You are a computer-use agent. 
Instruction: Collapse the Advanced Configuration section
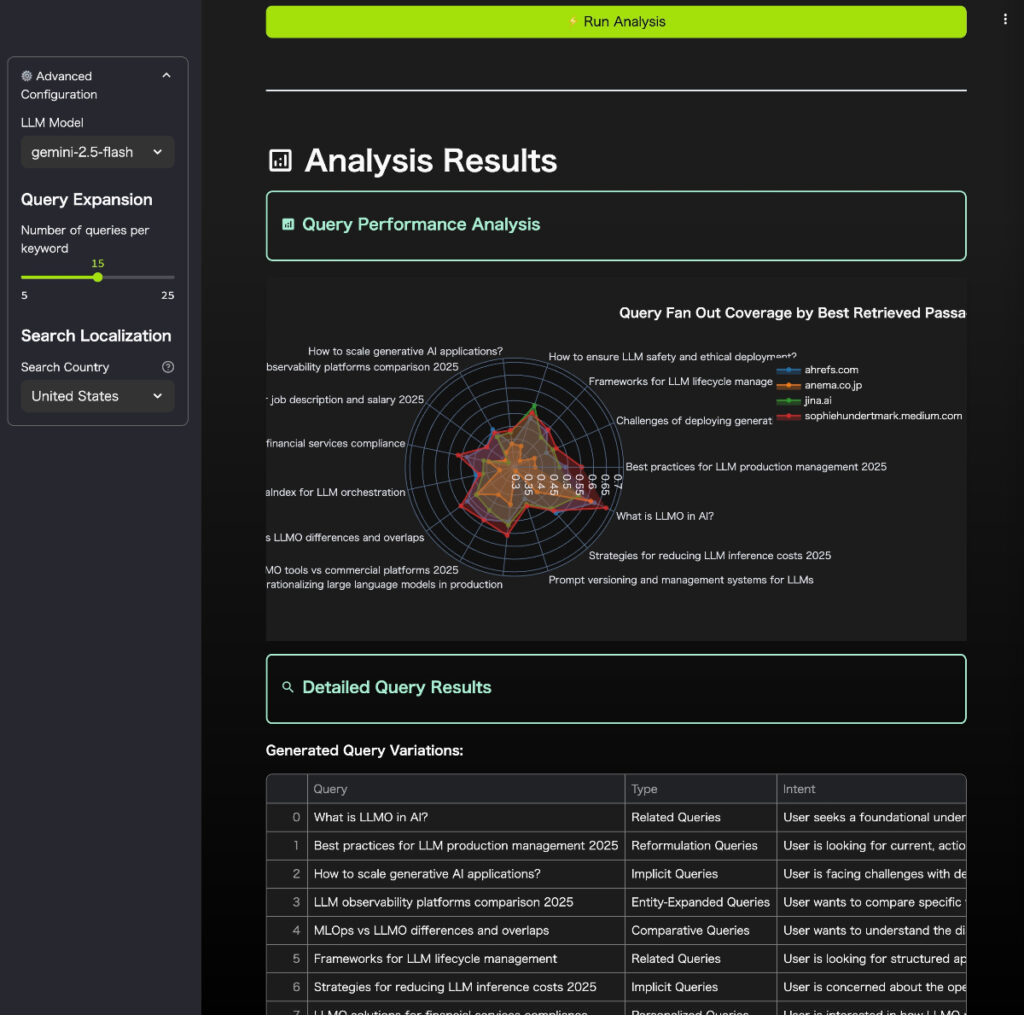[166, 76]
